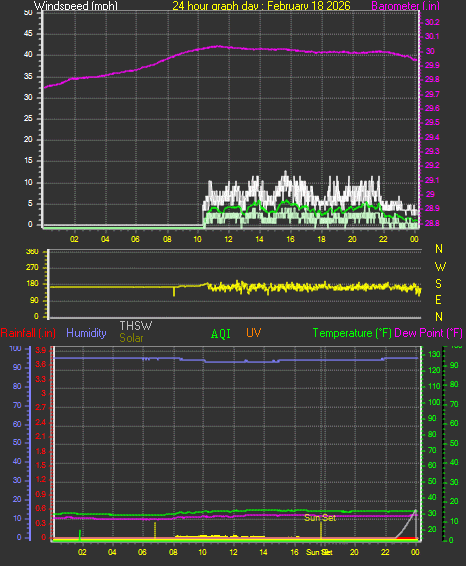This screenshot has width=466, height=566.
Task: Click "50" on the blue humidity axis
Action: (17, 443)
